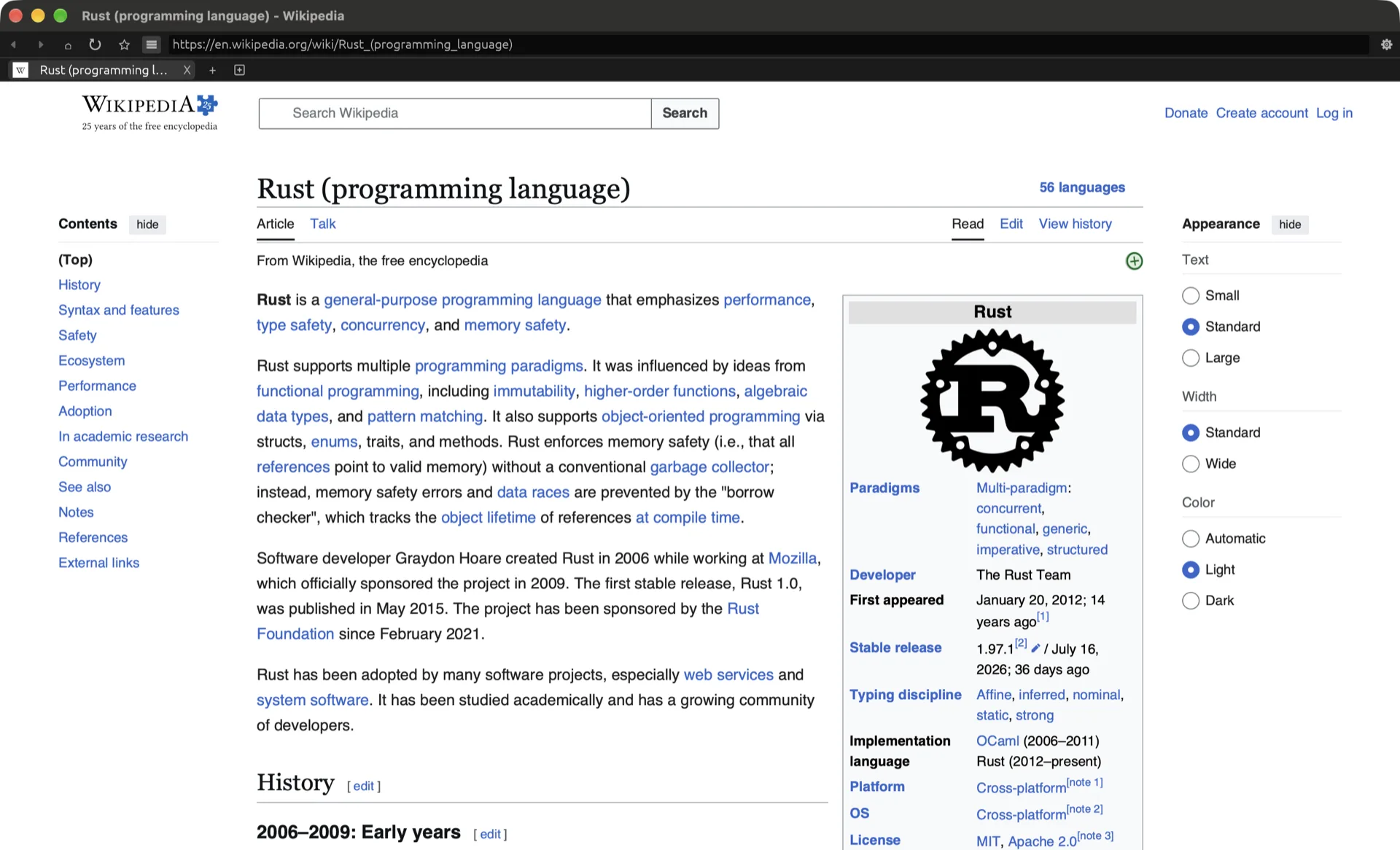Click the Rust gear logo image

[992, 400]
